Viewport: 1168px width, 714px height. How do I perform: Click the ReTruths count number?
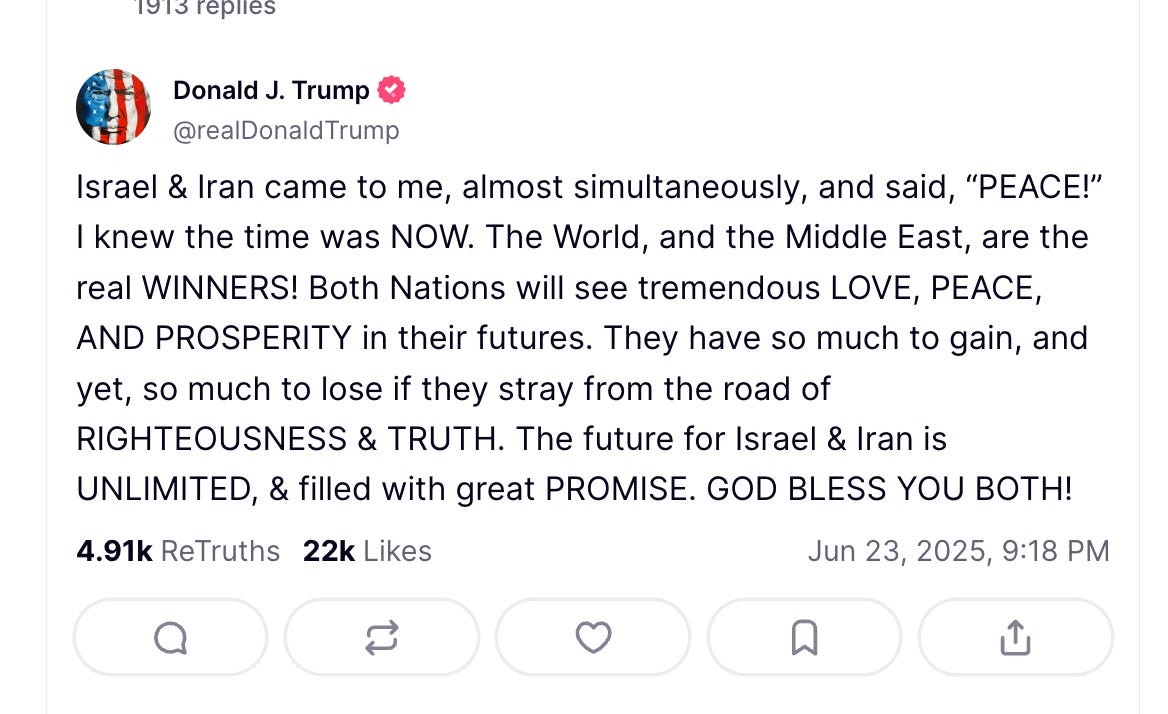[x=114, y=550]
